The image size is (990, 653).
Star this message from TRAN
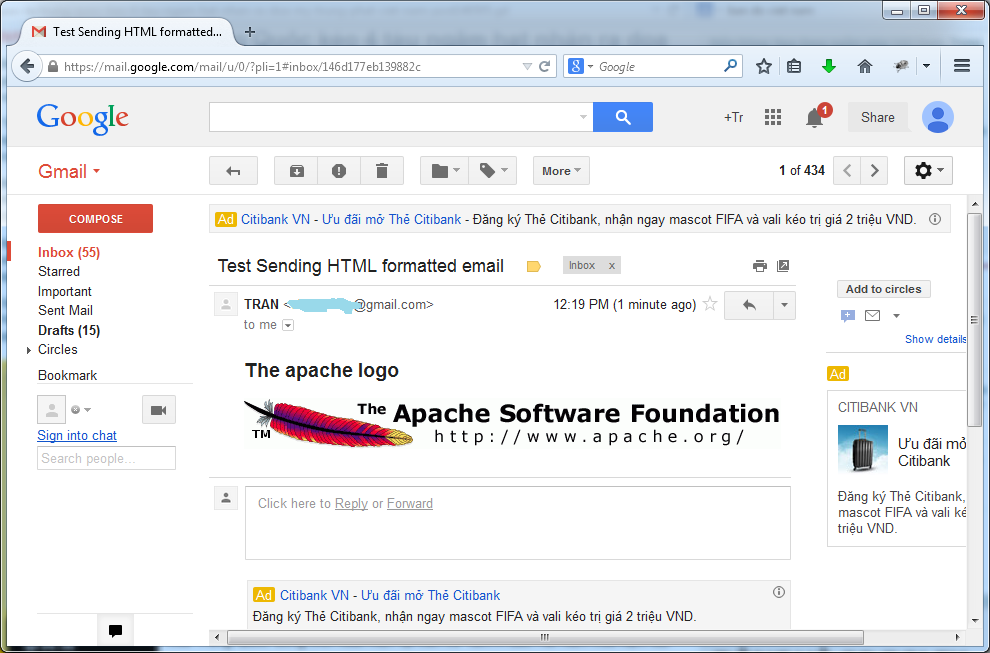coord(710,304)
